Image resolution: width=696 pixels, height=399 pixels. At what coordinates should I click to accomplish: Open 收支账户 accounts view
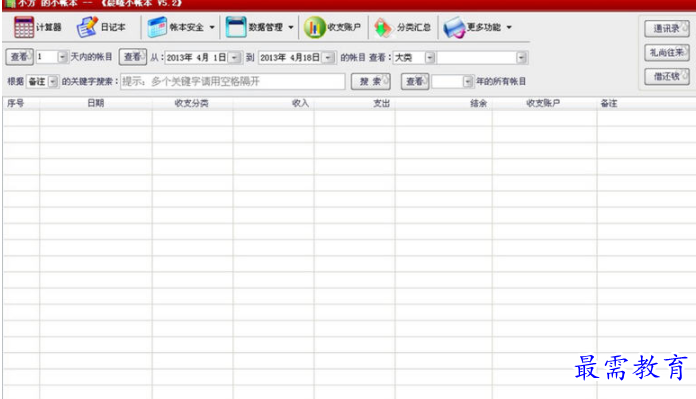click(332, 28)
